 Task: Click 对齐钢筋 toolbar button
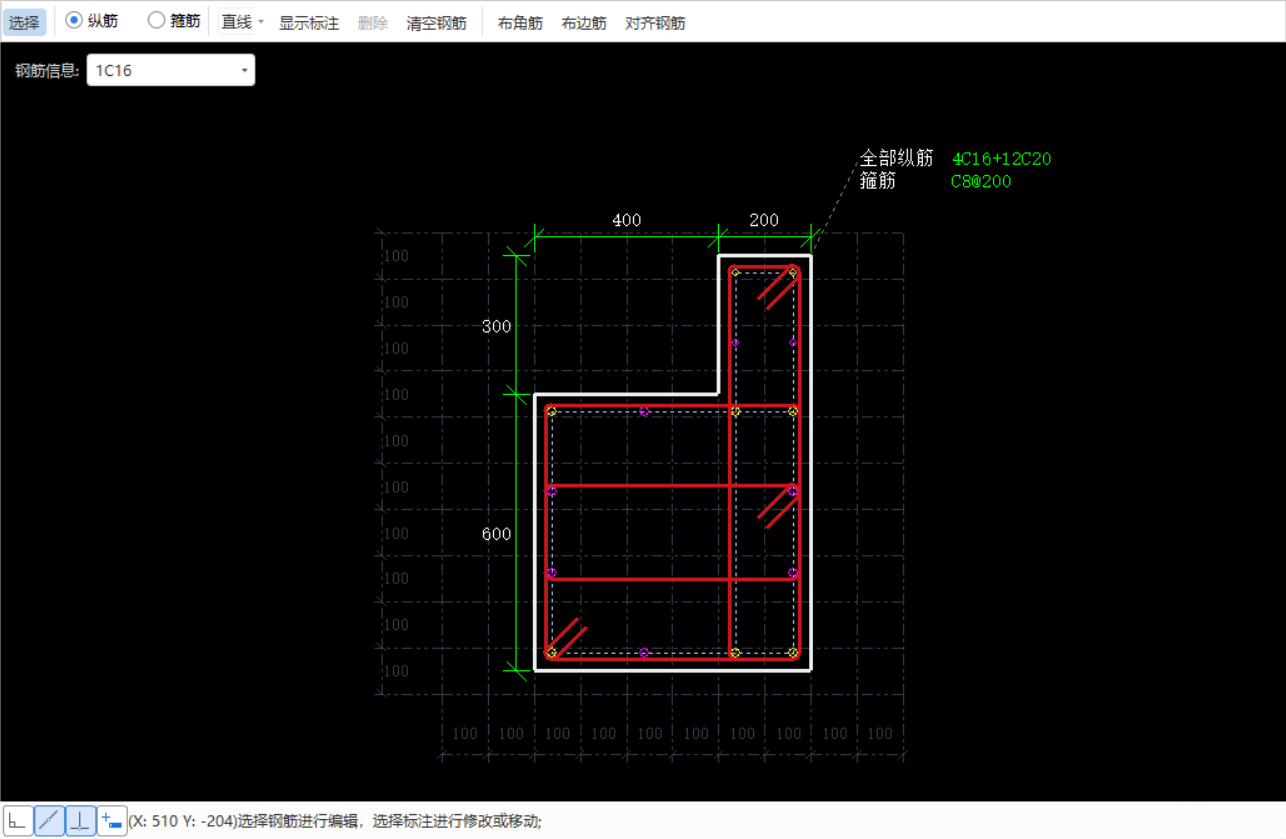coord(655,22)
